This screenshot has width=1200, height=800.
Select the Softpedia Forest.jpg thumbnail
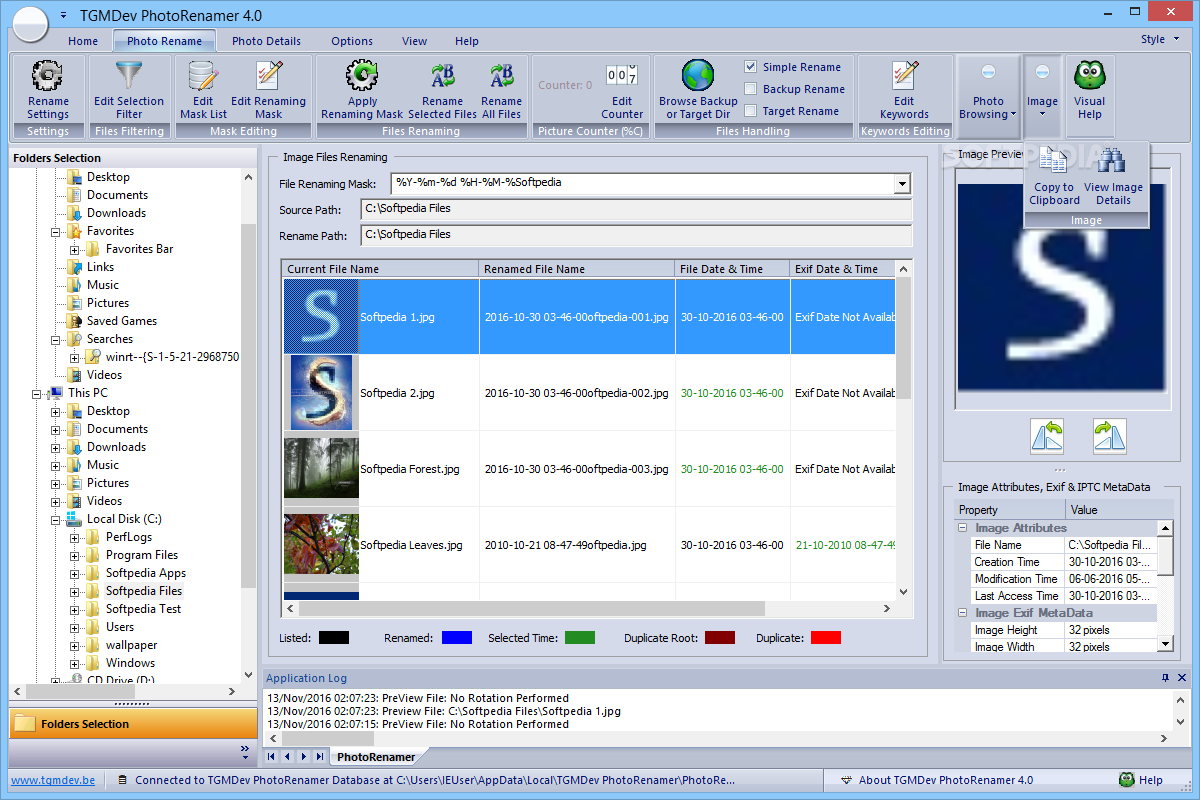click(321, 468)
